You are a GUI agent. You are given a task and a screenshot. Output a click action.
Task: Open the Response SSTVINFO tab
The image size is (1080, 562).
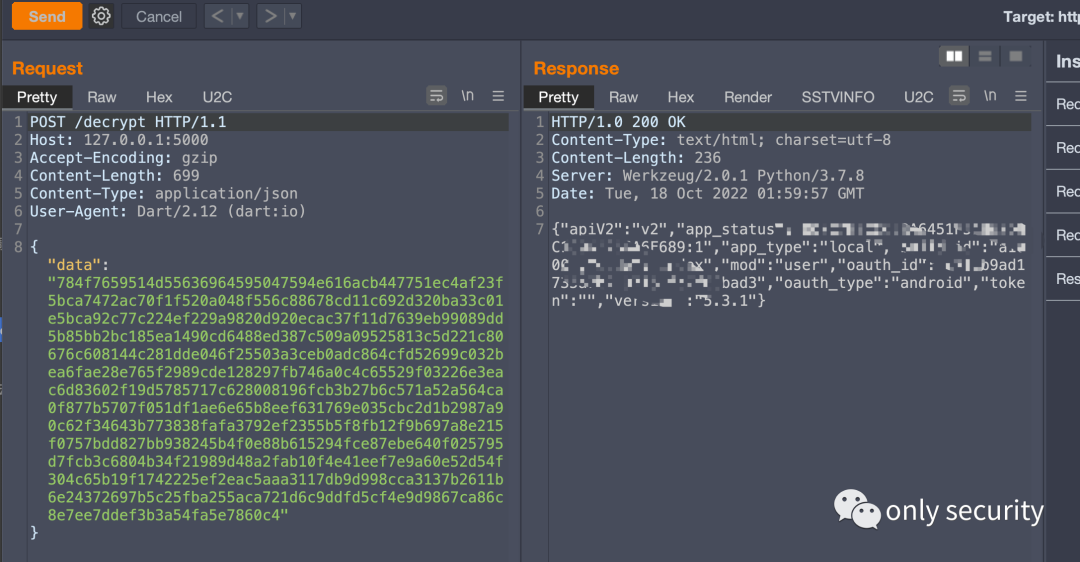(838, 97)
